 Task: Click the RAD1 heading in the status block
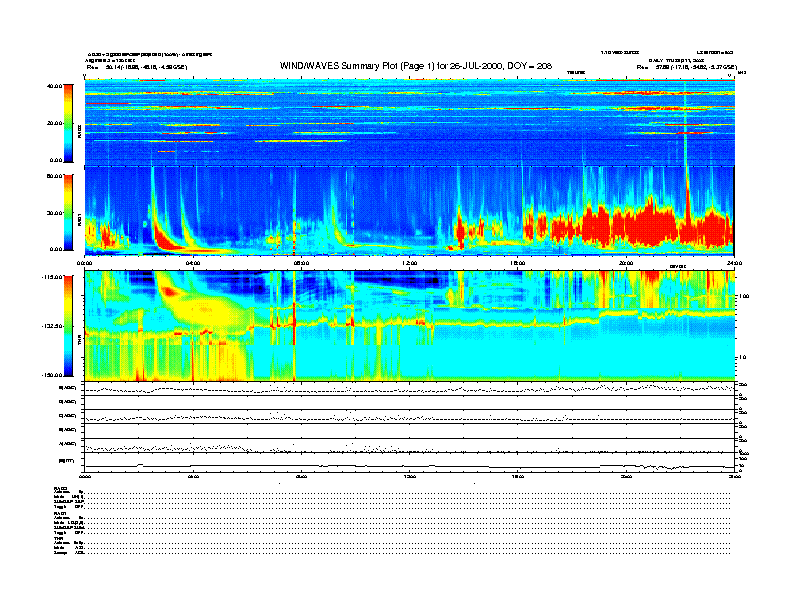(60, 513)
